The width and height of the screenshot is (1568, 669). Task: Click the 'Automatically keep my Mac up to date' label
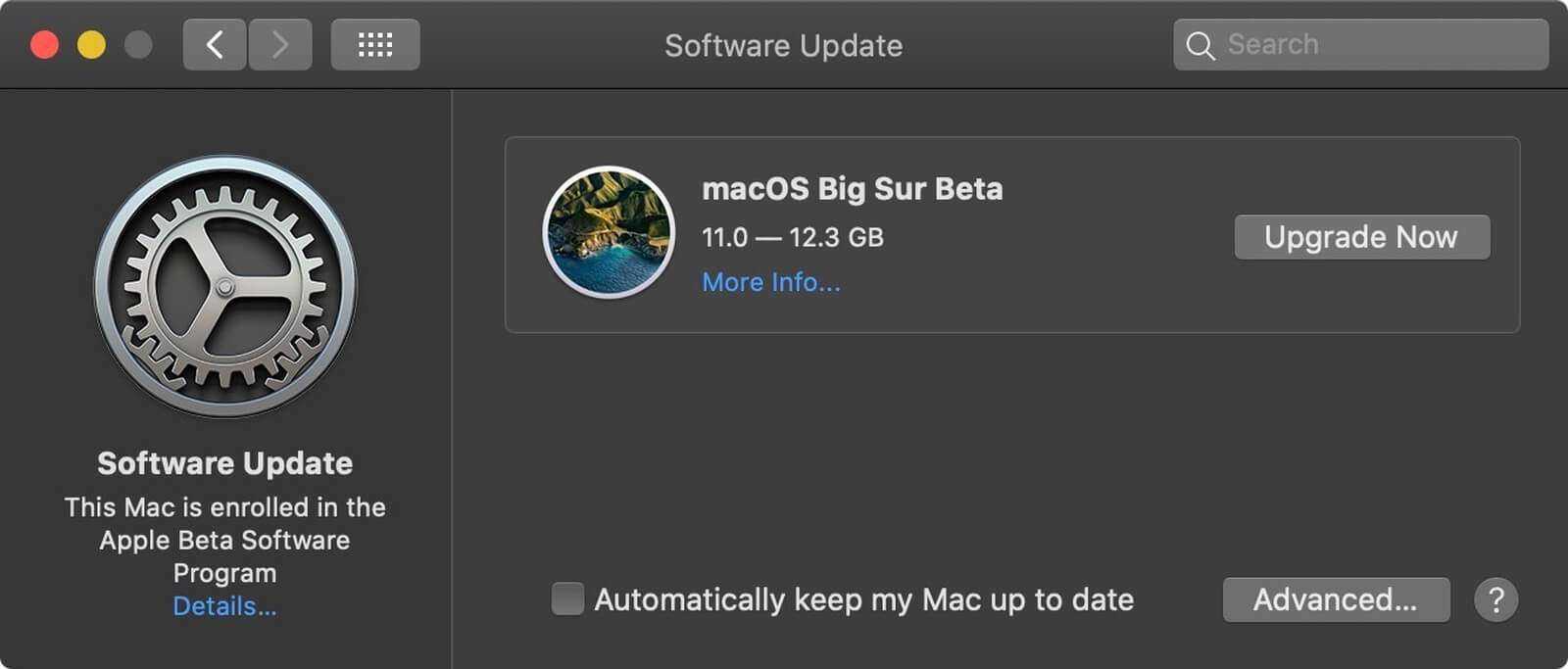click(863, 599)
